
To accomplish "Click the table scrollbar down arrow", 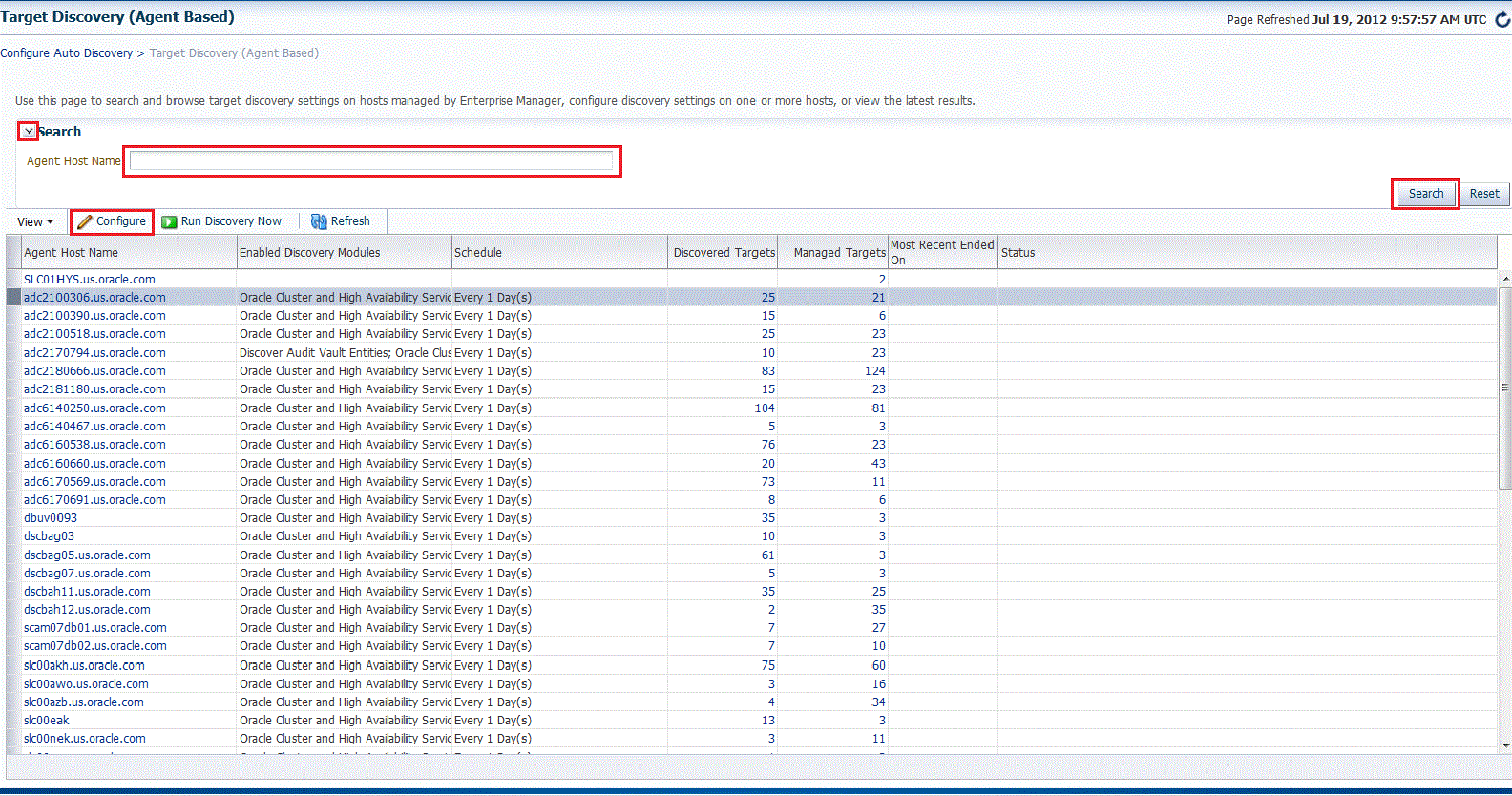I will click(x=1505, y=746).
